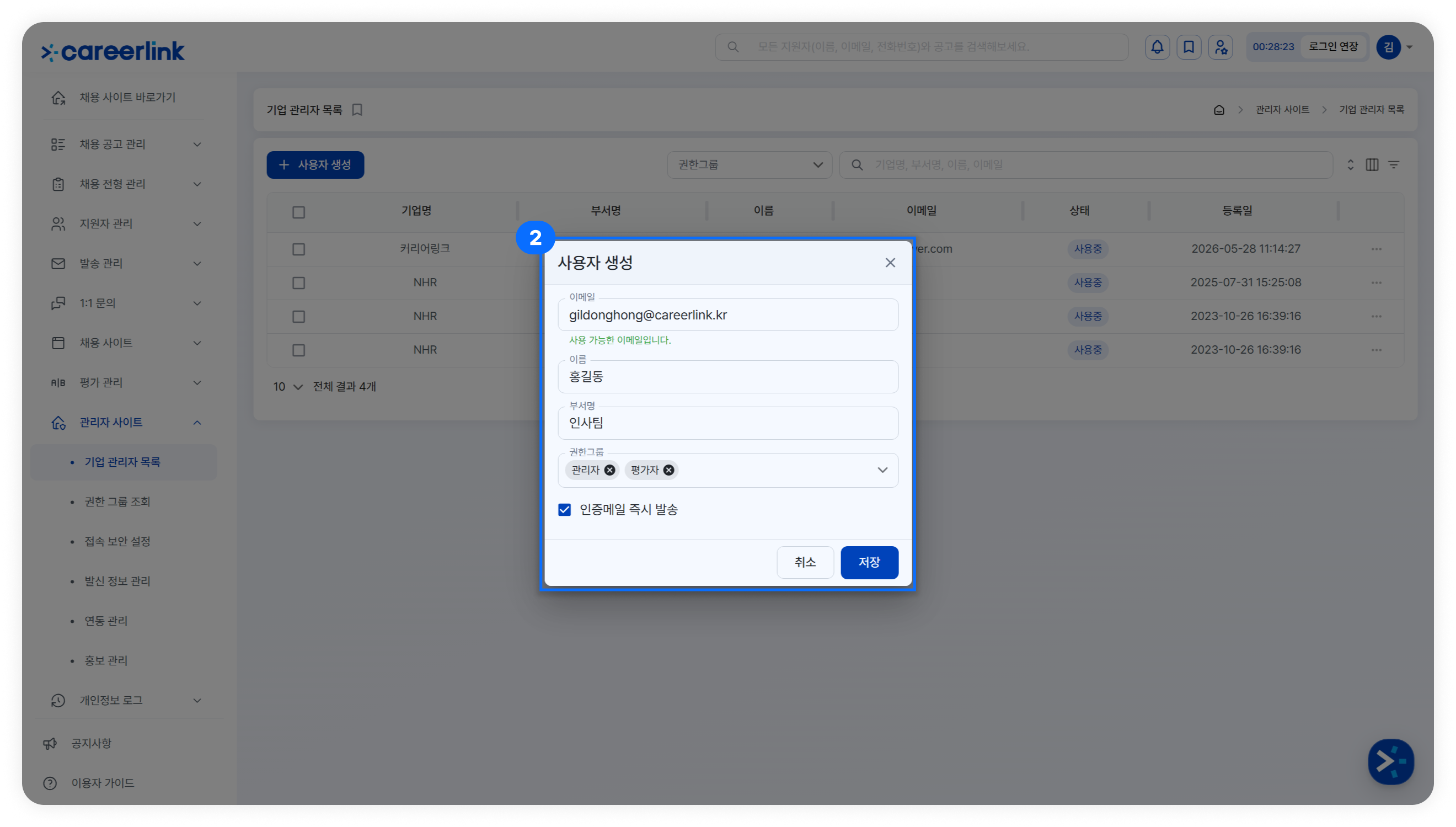This screenshot has width=1456, height=827.
Task: Expand 채용 사이트 menu
Action: (125, 343)
